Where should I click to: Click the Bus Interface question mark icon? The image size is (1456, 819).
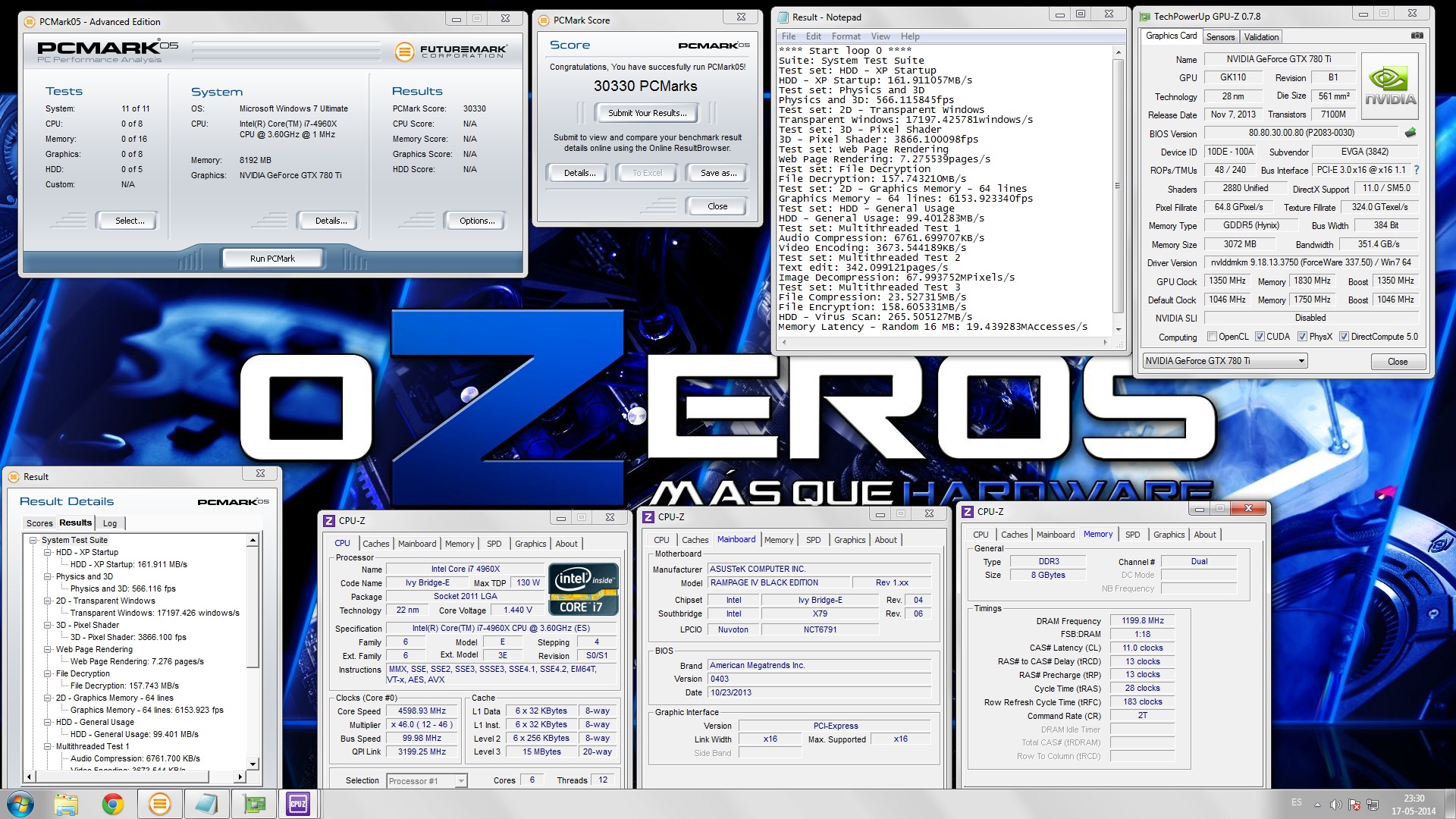click(1416, 170)
